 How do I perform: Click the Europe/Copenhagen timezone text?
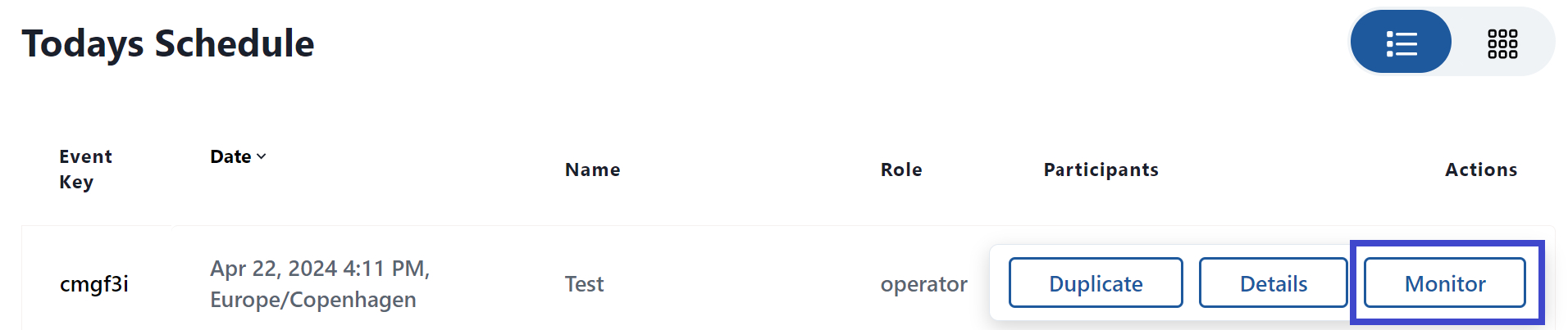pyautogui.click(x=313, y=300)
